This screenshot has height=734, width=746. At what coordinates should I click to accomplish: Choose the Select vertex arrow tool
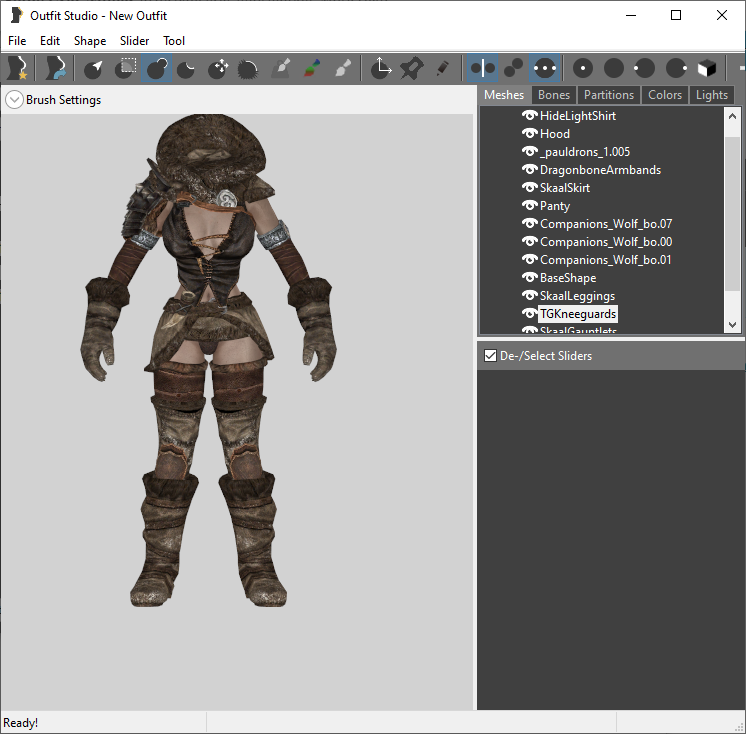point(94,69)
